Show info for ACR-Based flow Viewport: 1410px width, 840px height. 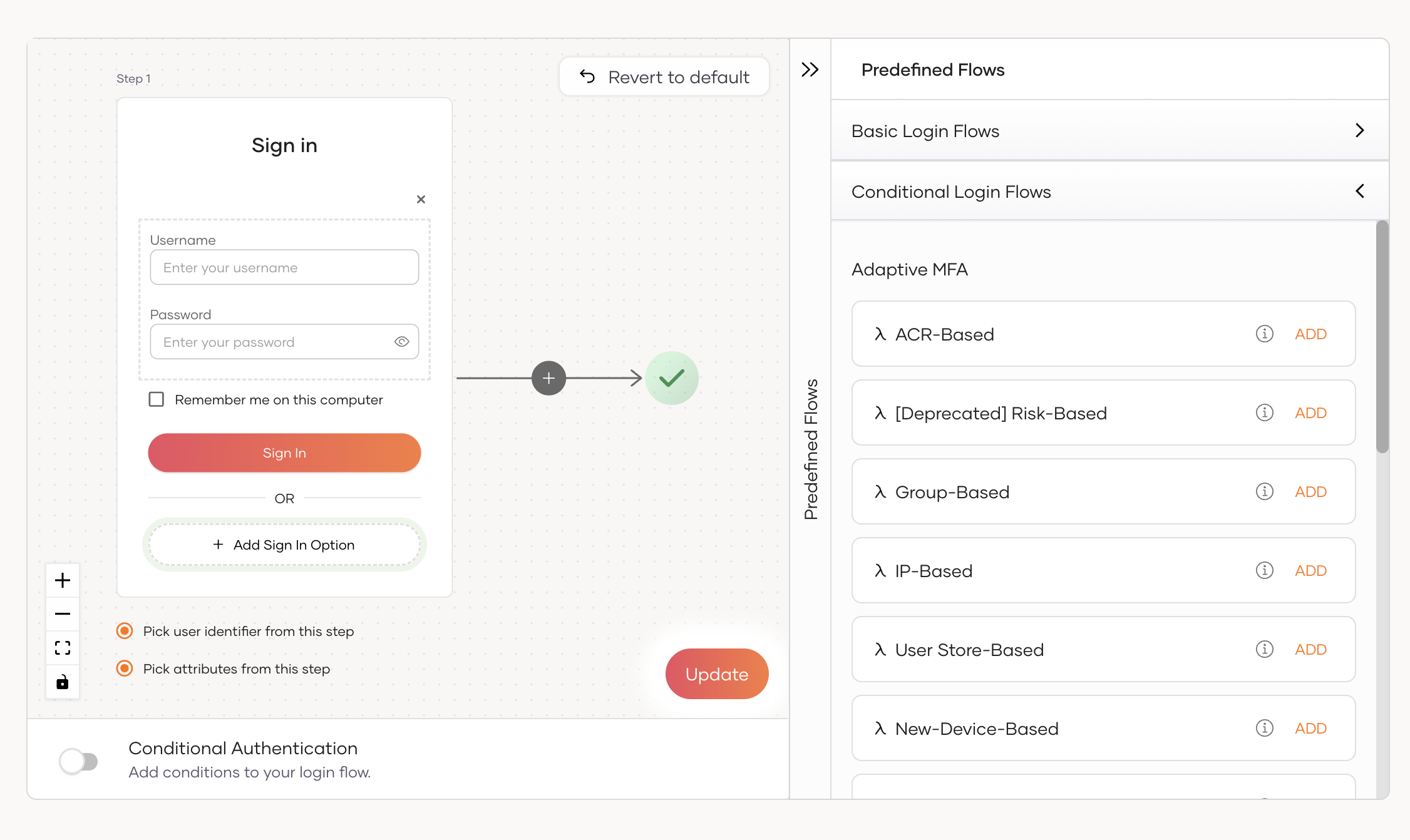pos(1264,334)
